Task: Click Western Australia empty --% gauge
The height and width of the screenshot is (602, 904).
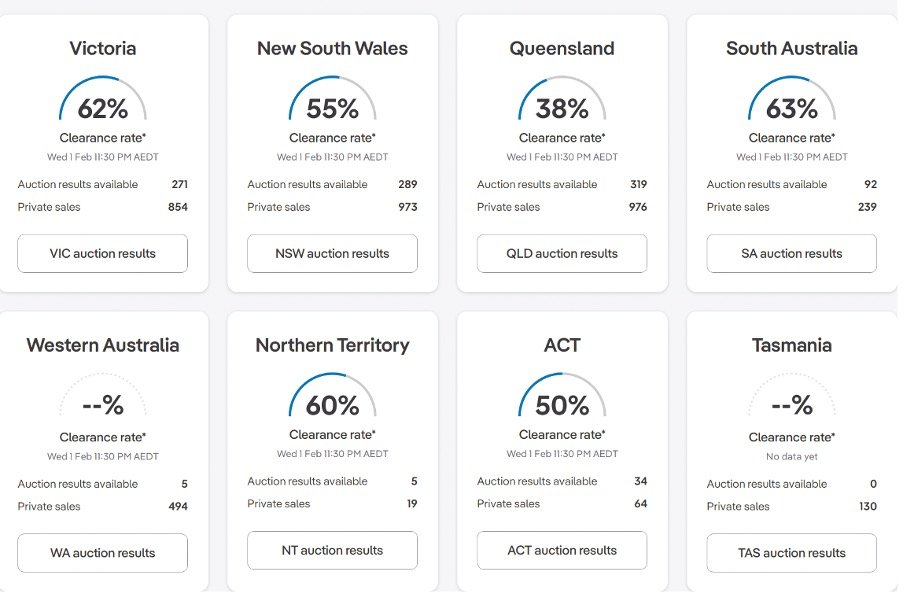Action: coord(103,396)
